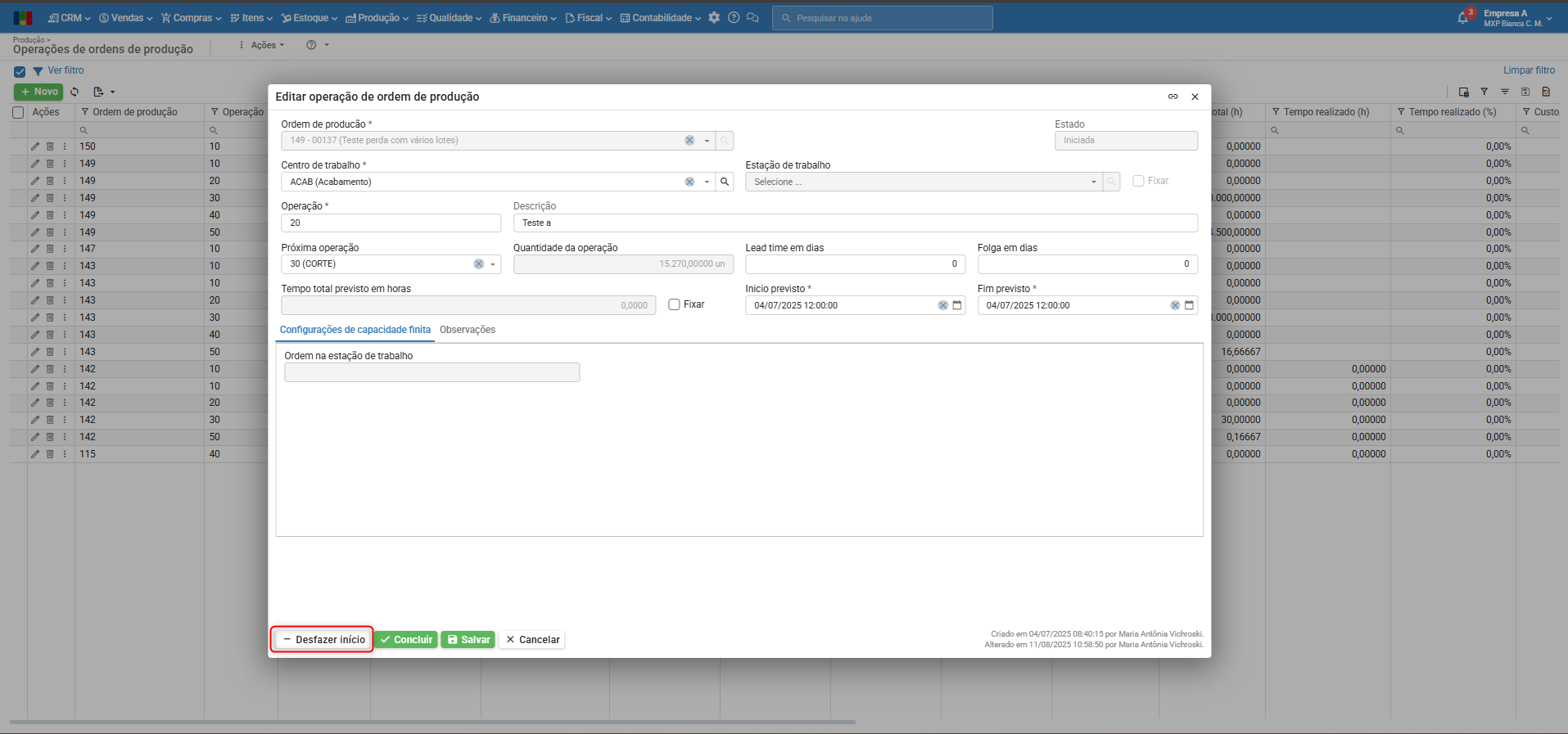Close the Editar operação dialog
This screenshot has height=734, width=1568.
[1195, 97]
